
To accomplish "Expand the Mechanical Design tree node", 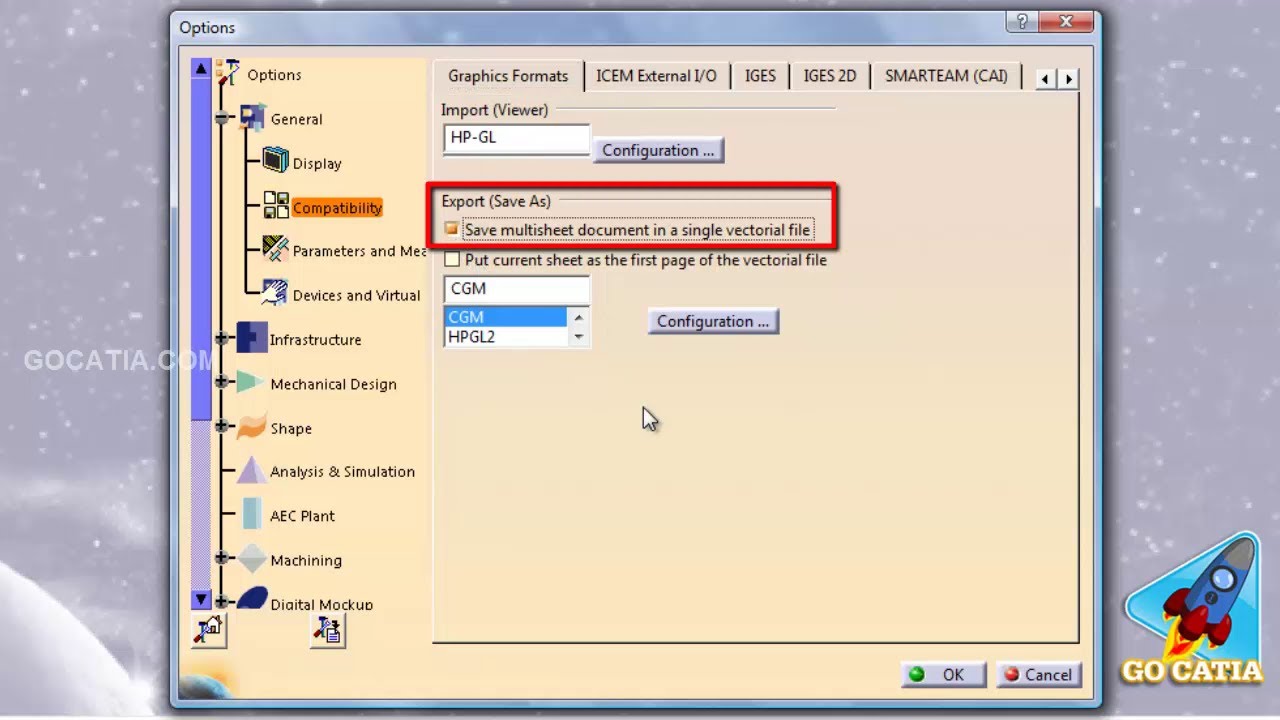I will pos(222,383).
